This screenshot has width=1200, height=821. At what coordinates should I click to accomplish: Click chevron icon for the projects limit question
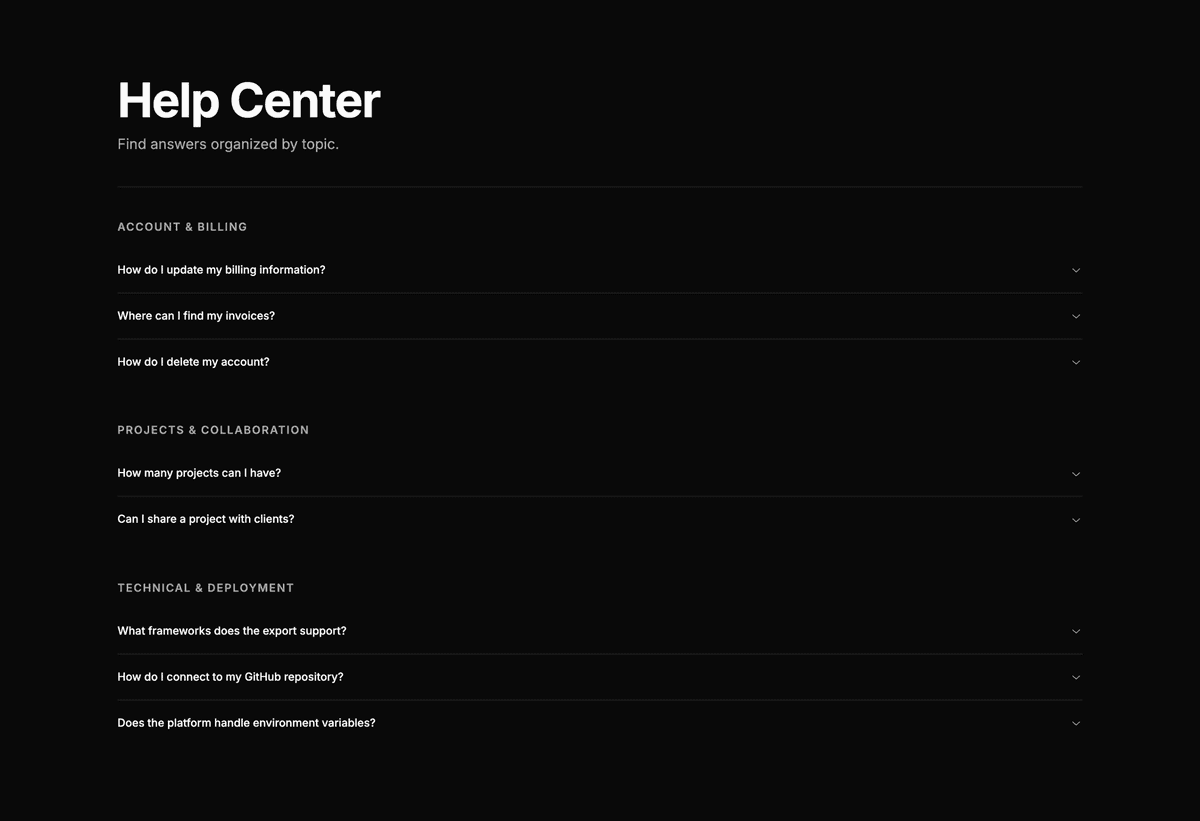[x=1076, y=474]
